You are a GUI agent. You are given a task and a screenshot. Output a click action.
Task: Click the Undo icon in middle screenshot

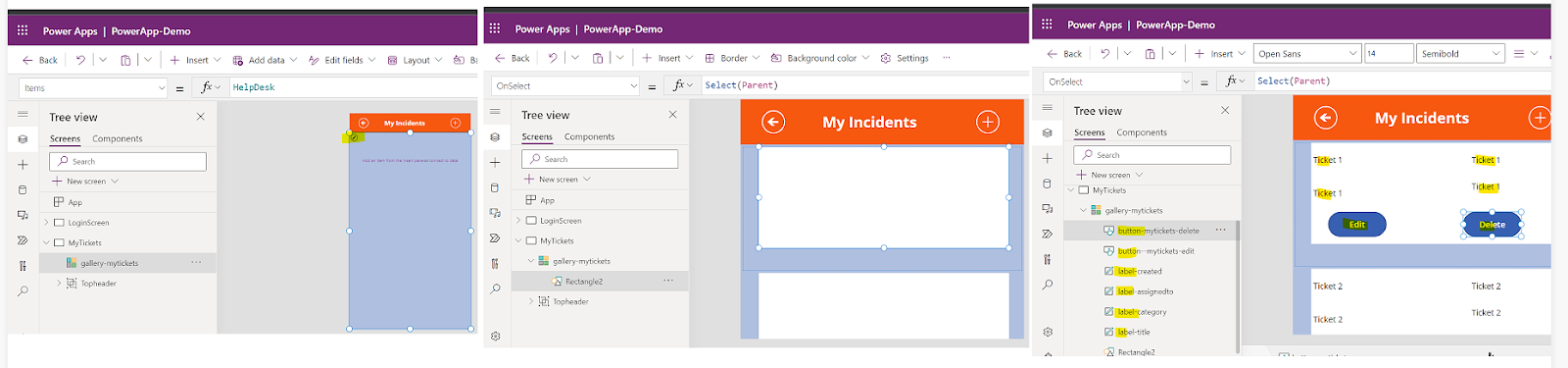(x=553, y=58)
